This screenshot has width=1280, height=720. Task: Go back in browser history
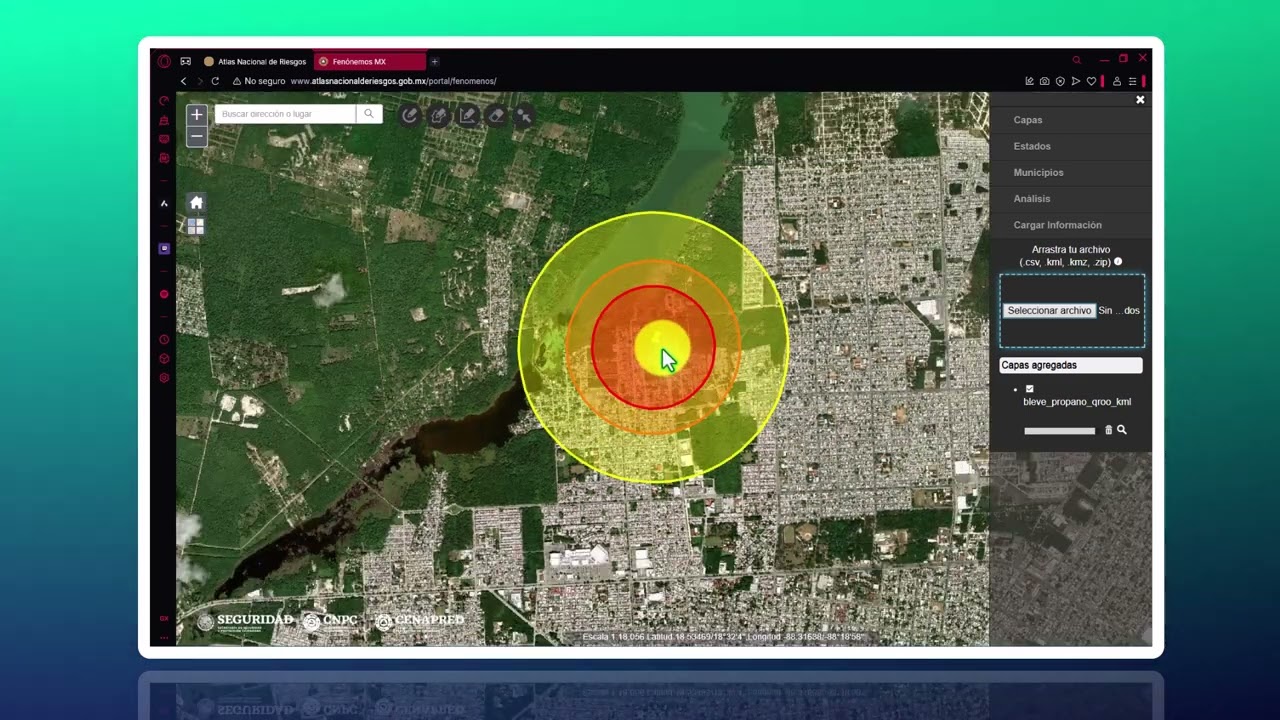183,81
